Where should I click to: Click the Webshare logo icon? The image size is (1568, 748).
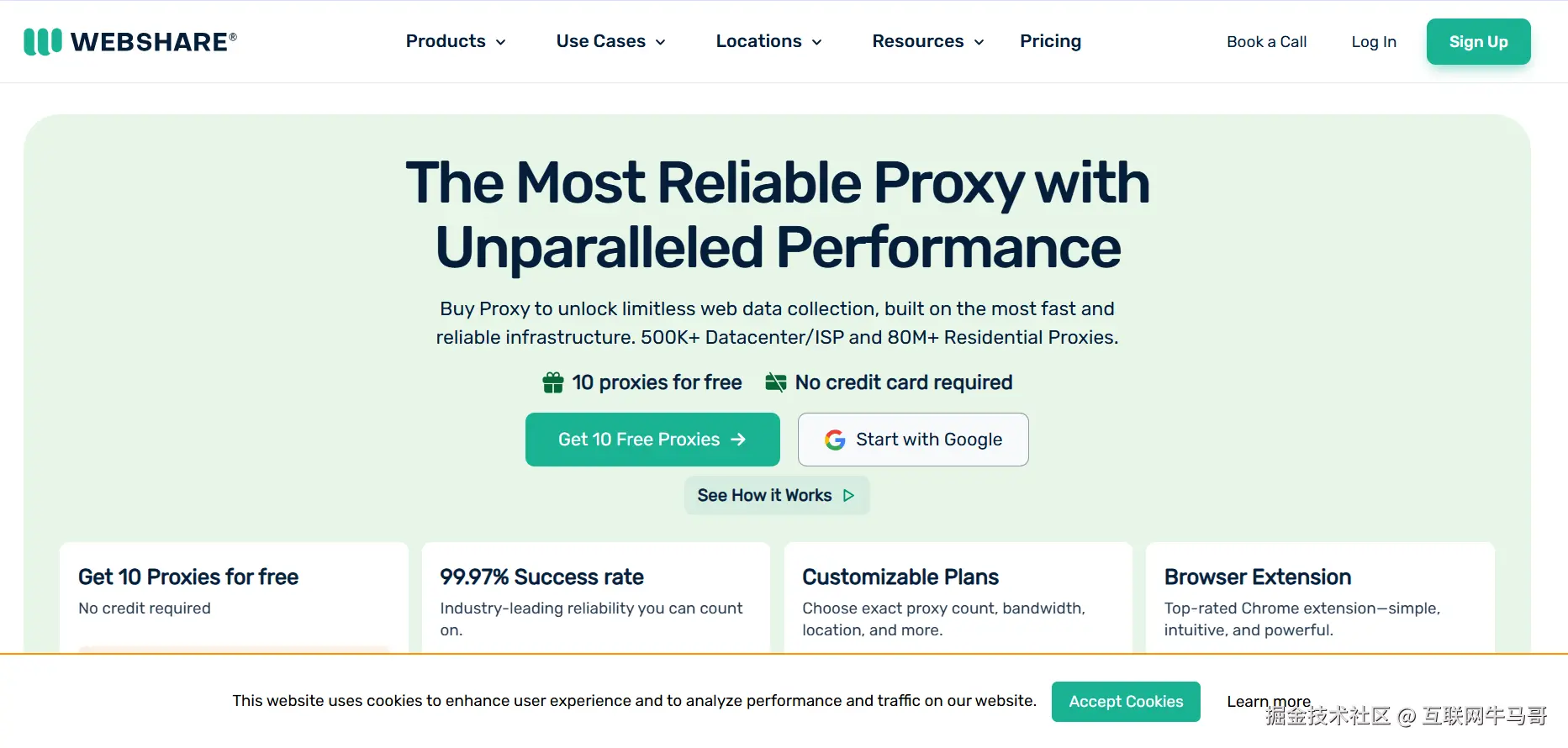43,41
